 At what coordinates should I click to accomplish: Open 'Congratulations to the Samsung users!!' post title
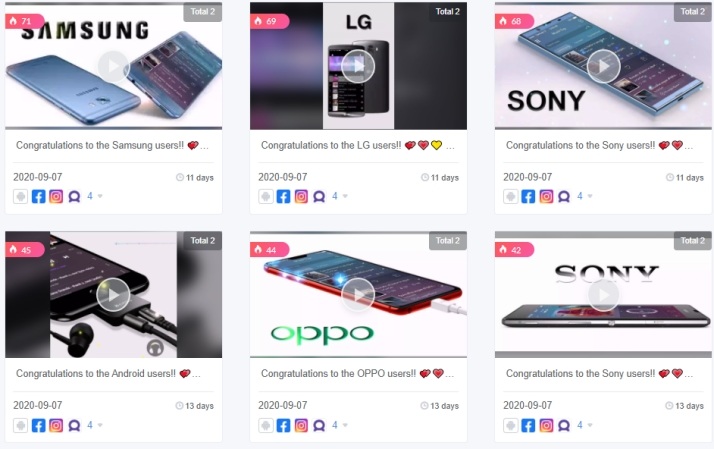[100, 145]
